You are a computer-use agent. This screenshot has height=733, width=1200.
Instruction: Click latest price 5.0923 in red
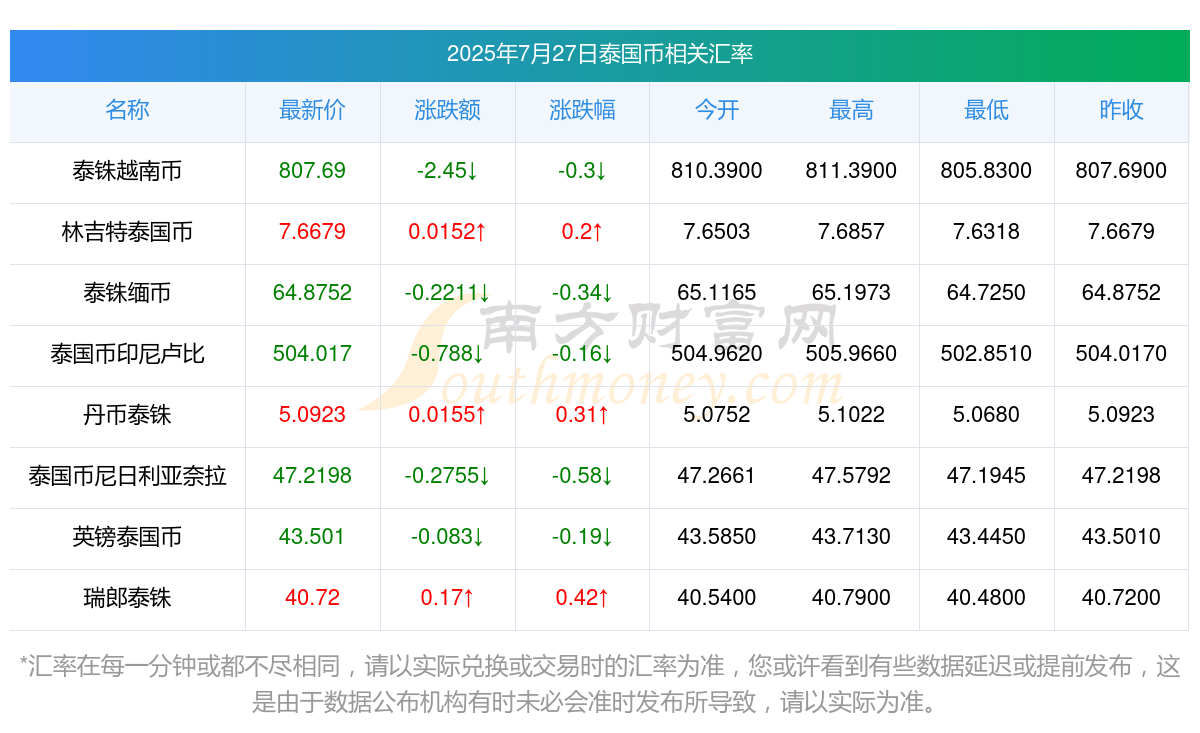click(x=312, y=415)
